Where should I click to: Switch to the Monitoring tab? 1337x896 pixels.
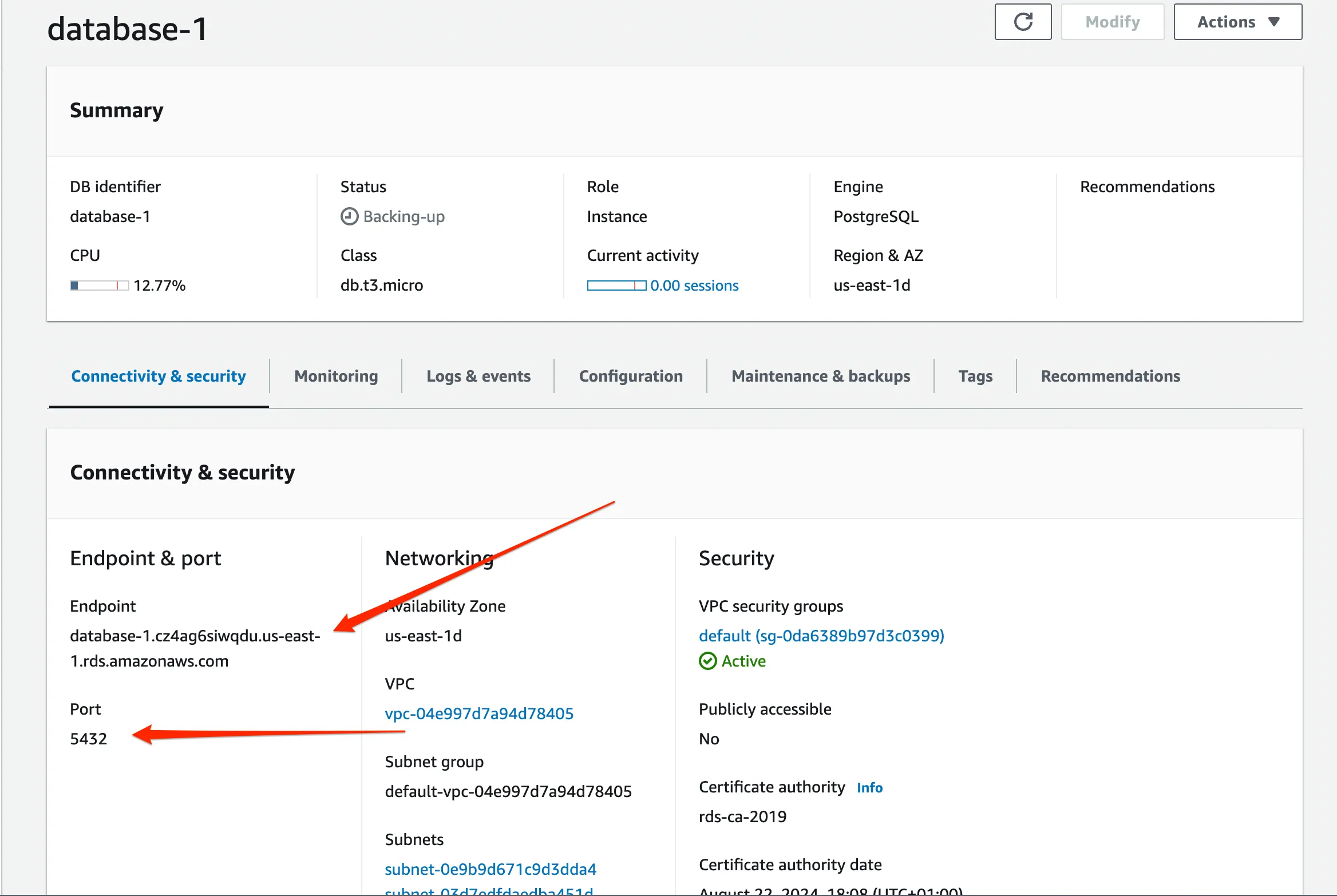click(x=335, y=376)
